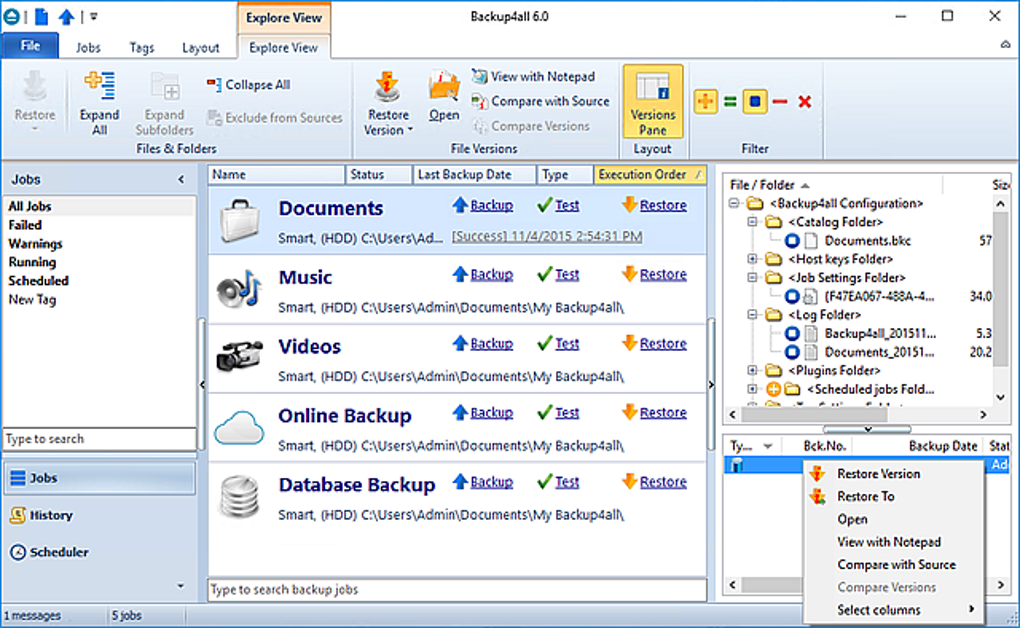Click the quick access backup up-arrow icon
The image size is (1020, 628).
[66, 16]
